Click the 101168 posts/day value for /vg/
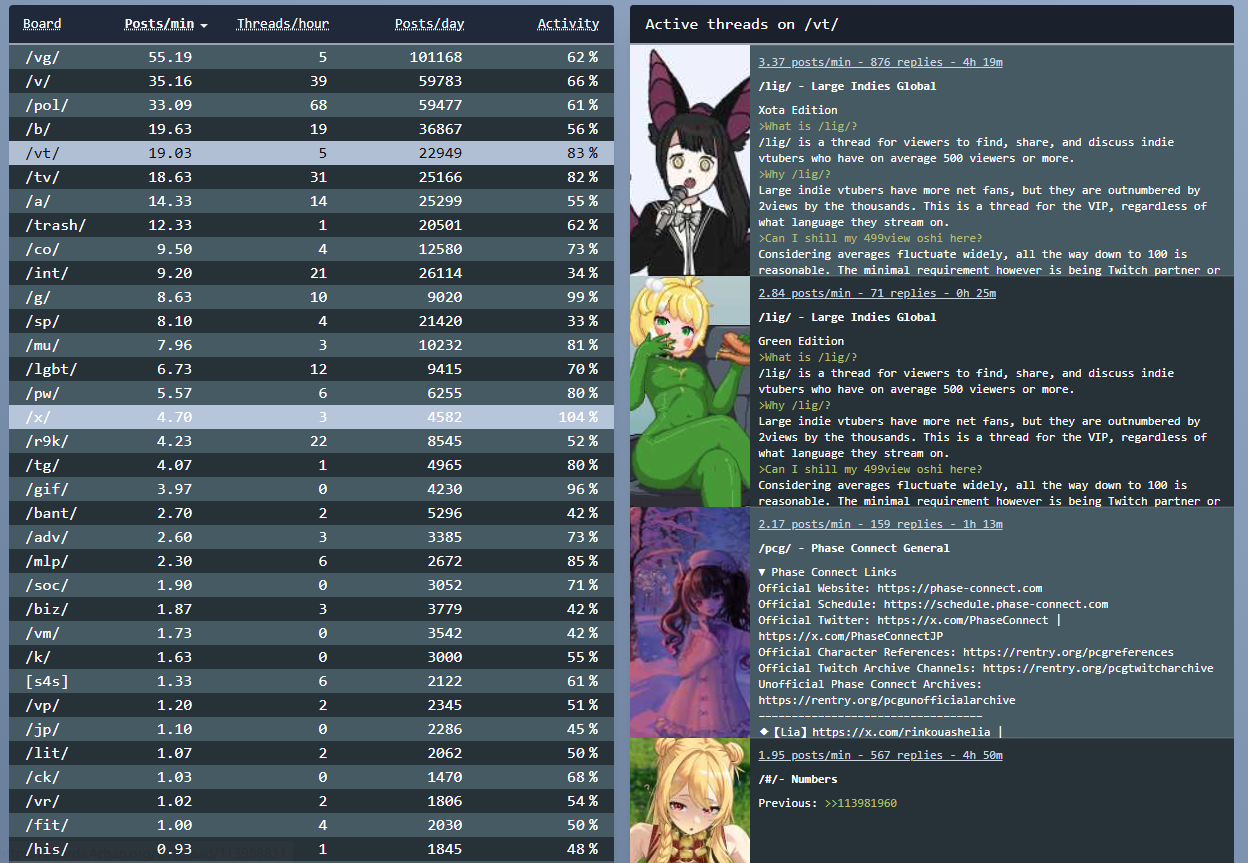1248x863 pixels. pyautogui.click(x=436, y=57)
